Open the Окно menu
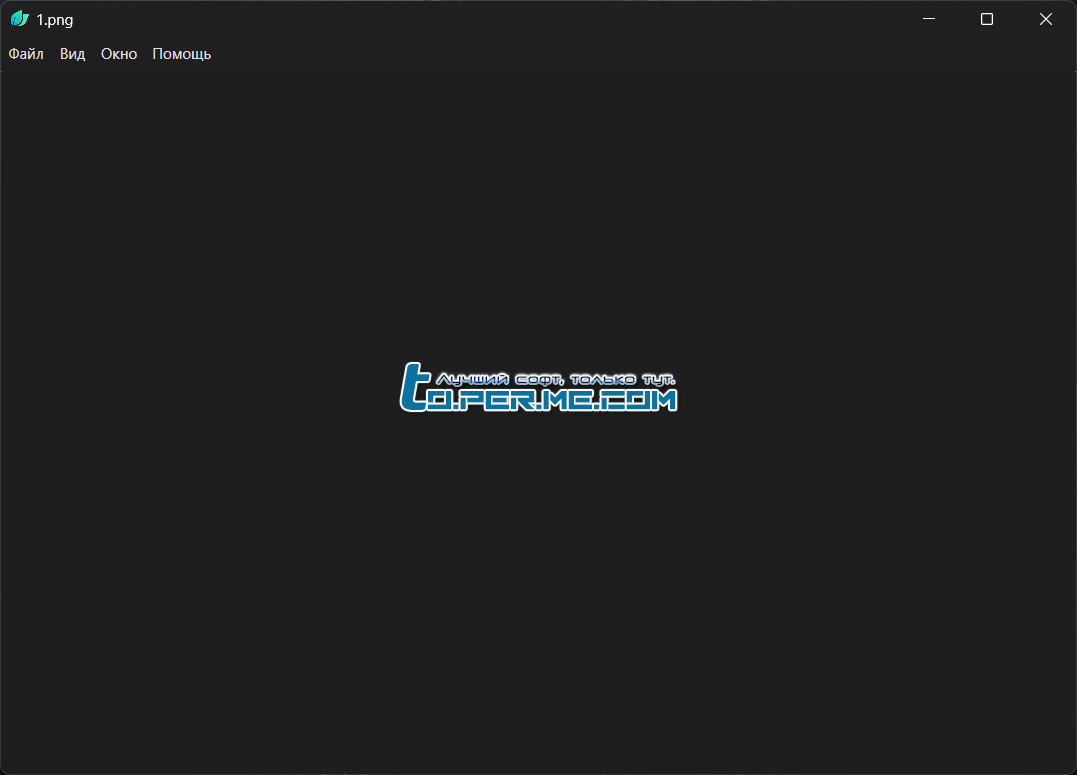The image size is (1077, 775). (119, 54)
